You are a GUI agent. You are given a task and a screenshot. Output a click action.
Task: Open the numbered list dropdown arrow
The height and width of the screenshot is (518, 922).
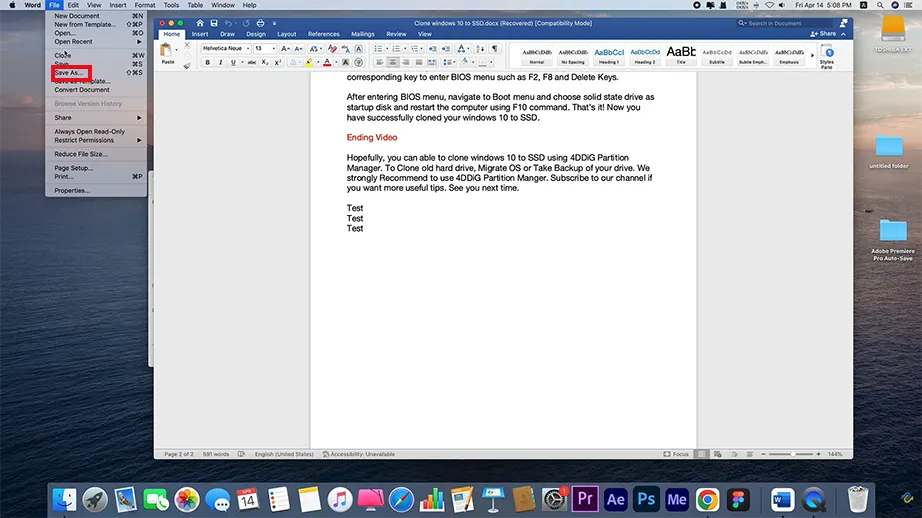click(x=405, y=49)
